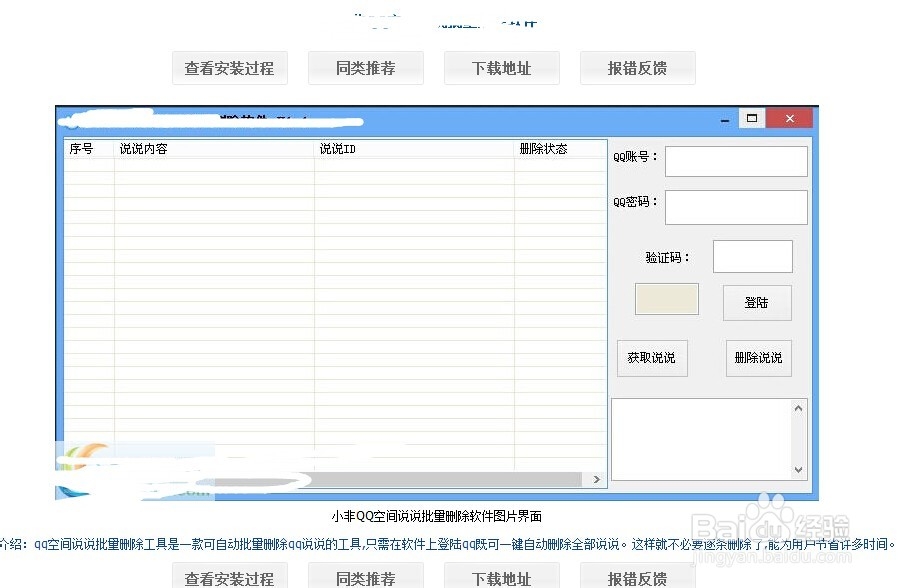
Task: Click the right arrow of the horizontal scrollbar
Action: 598,479
